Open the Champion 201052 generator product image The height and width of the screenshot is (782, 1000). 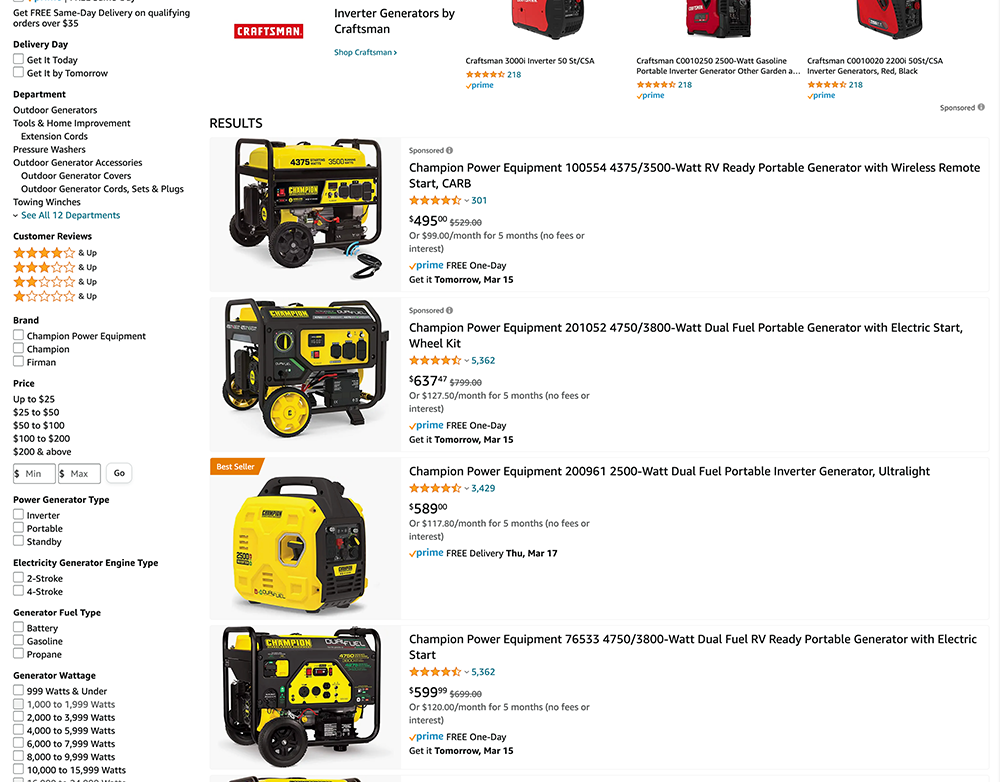tap(305, 368)
